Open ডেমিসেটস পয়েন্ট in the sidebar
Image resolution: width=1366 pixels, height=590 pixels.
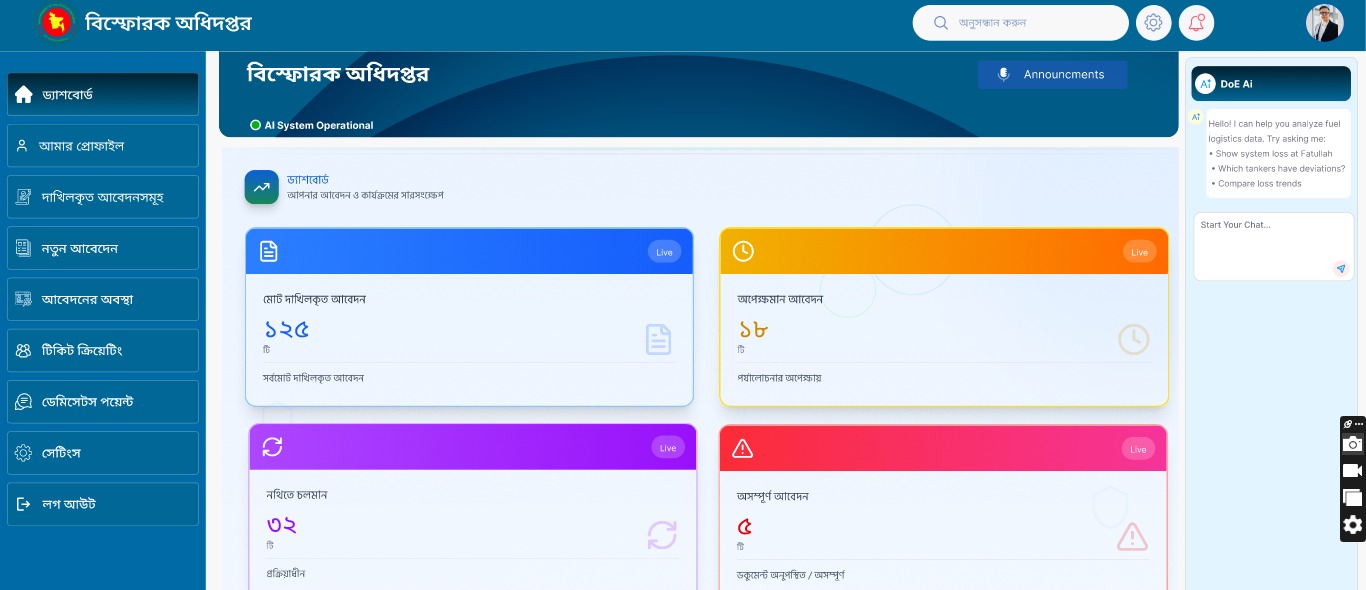103,402
